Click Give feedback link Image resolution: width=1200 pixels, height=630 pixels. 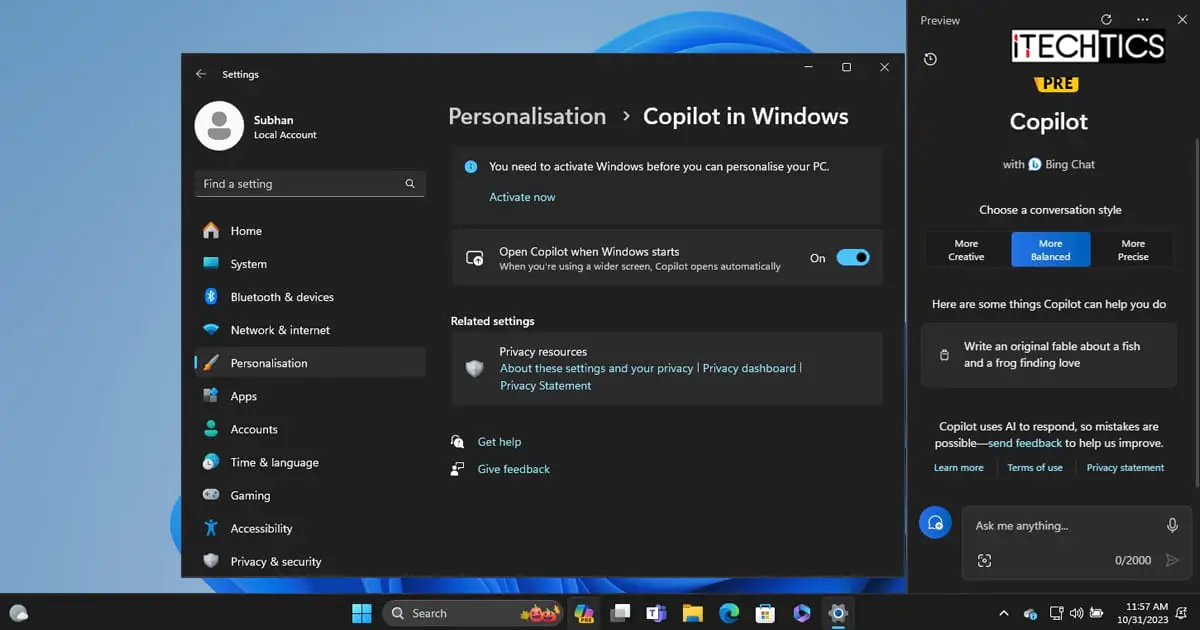(x=514, y=469)
